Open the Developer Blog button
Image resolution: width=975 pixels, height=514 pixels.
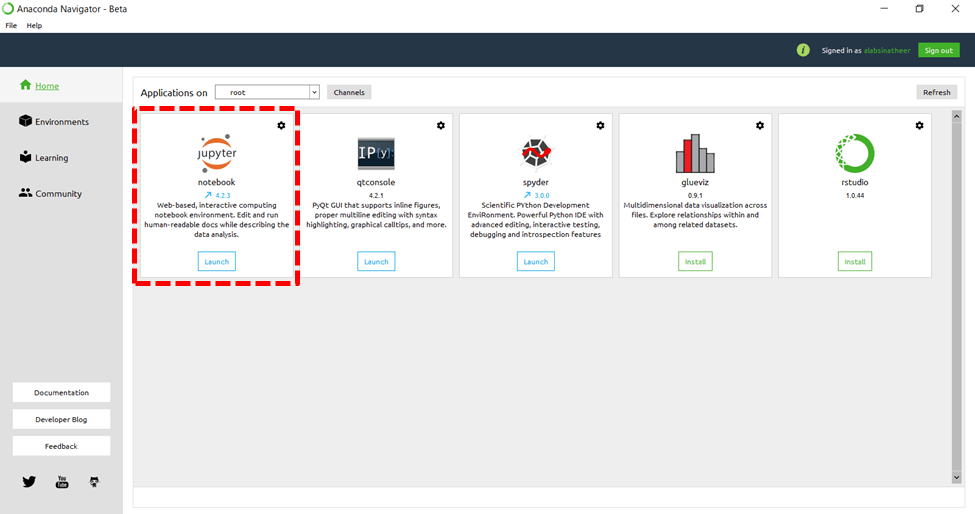(62, 420)
